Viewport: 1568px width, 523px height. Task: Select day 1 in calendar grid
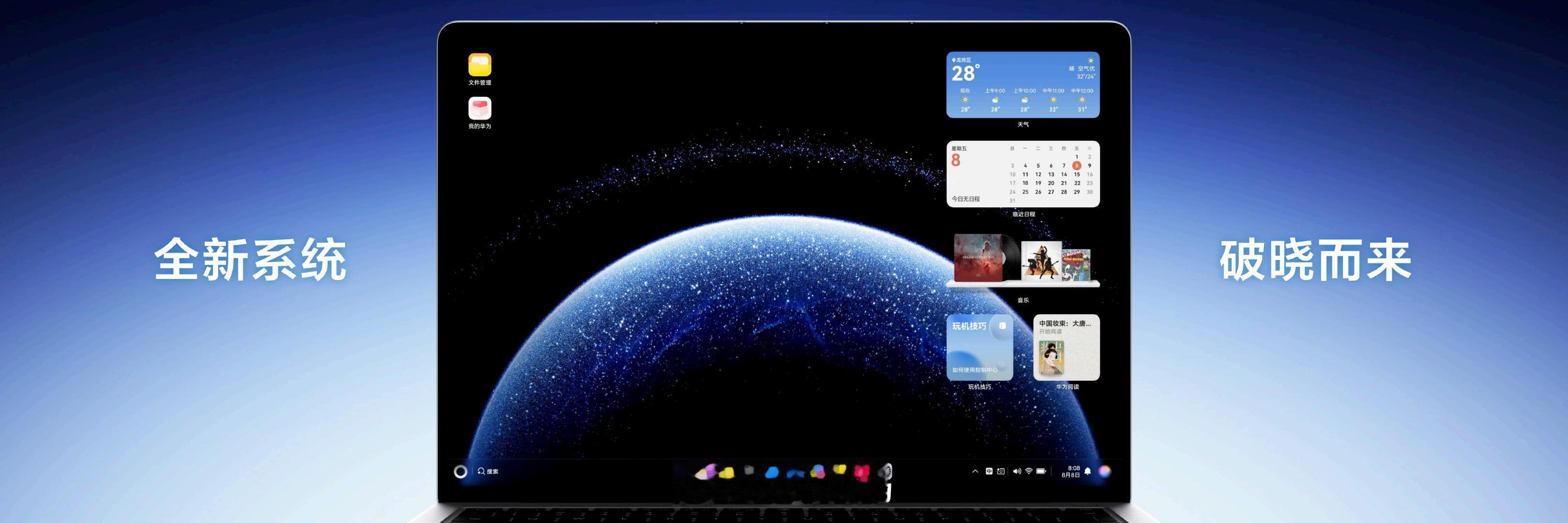pos(1077,157)
